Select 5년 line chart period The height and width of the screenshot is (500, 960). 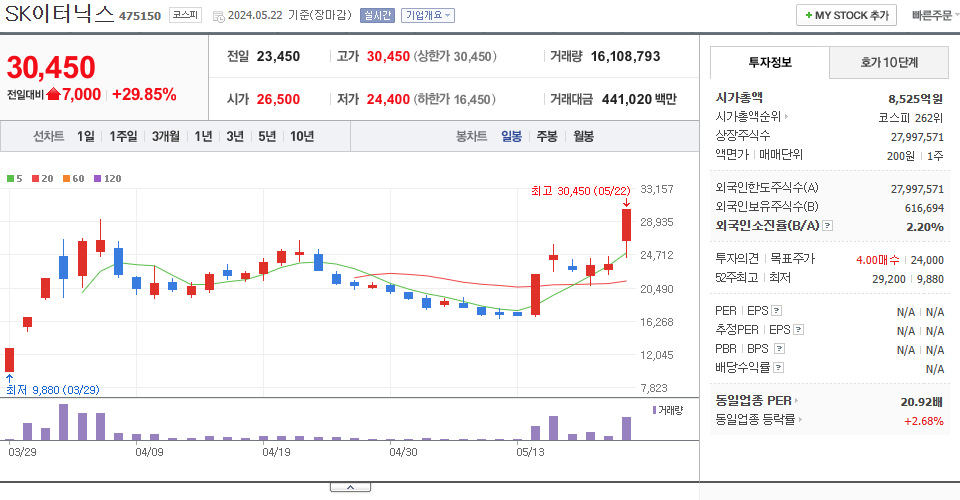point(267,136)
